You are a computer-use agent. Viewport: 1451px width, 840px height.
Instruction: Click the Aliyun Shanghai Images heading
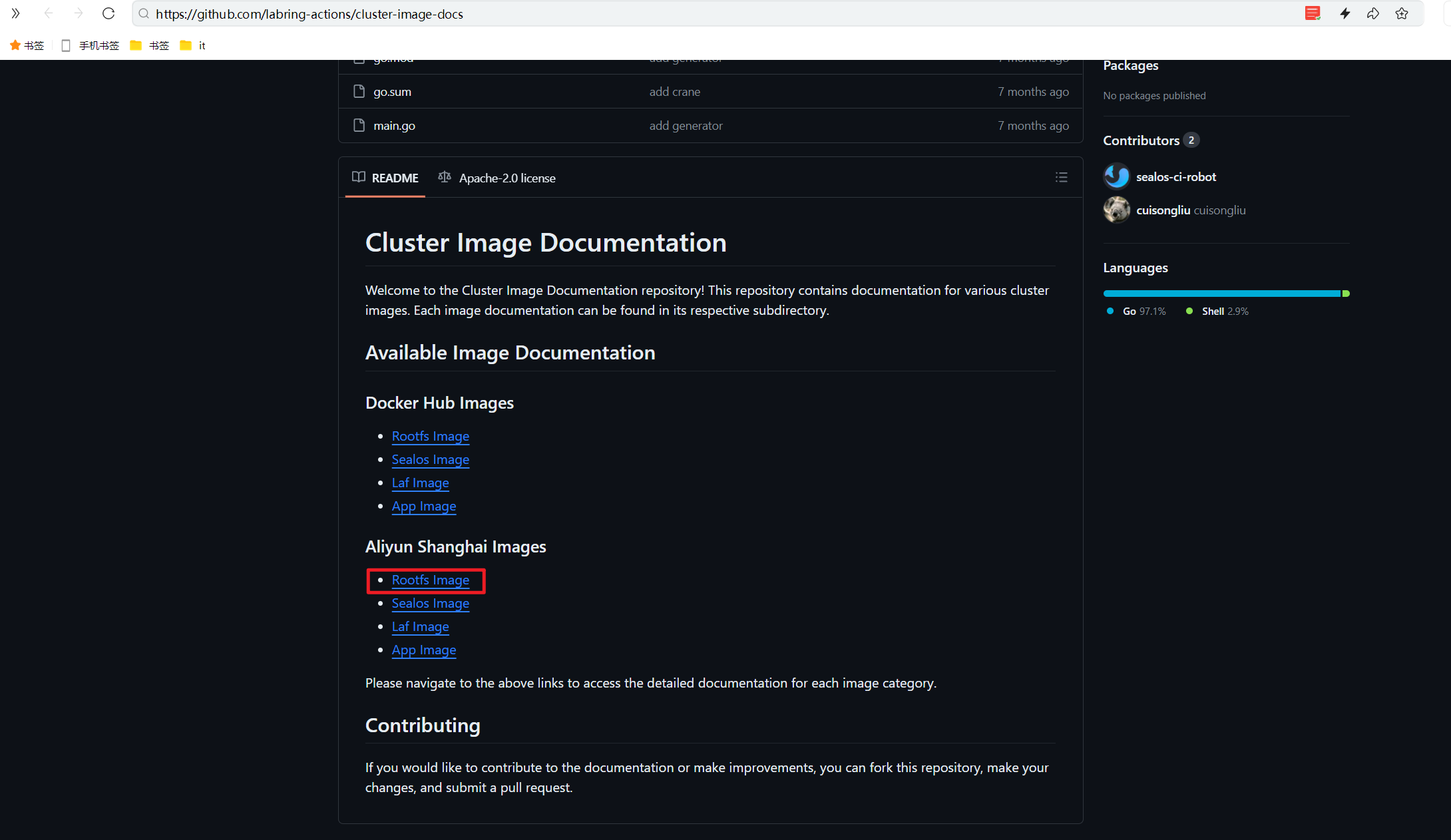click(x=456, y=547)
